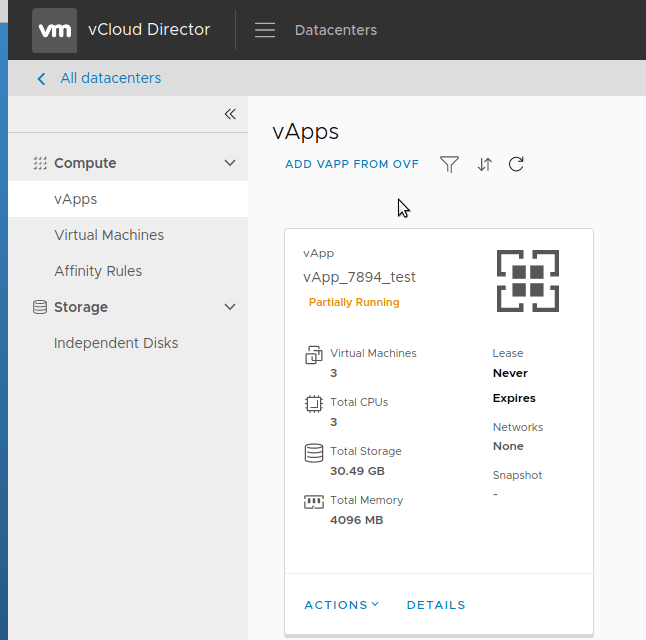Open the ACTIONS dropdown
Screen dimensions: 646x640
coord(342,605)
